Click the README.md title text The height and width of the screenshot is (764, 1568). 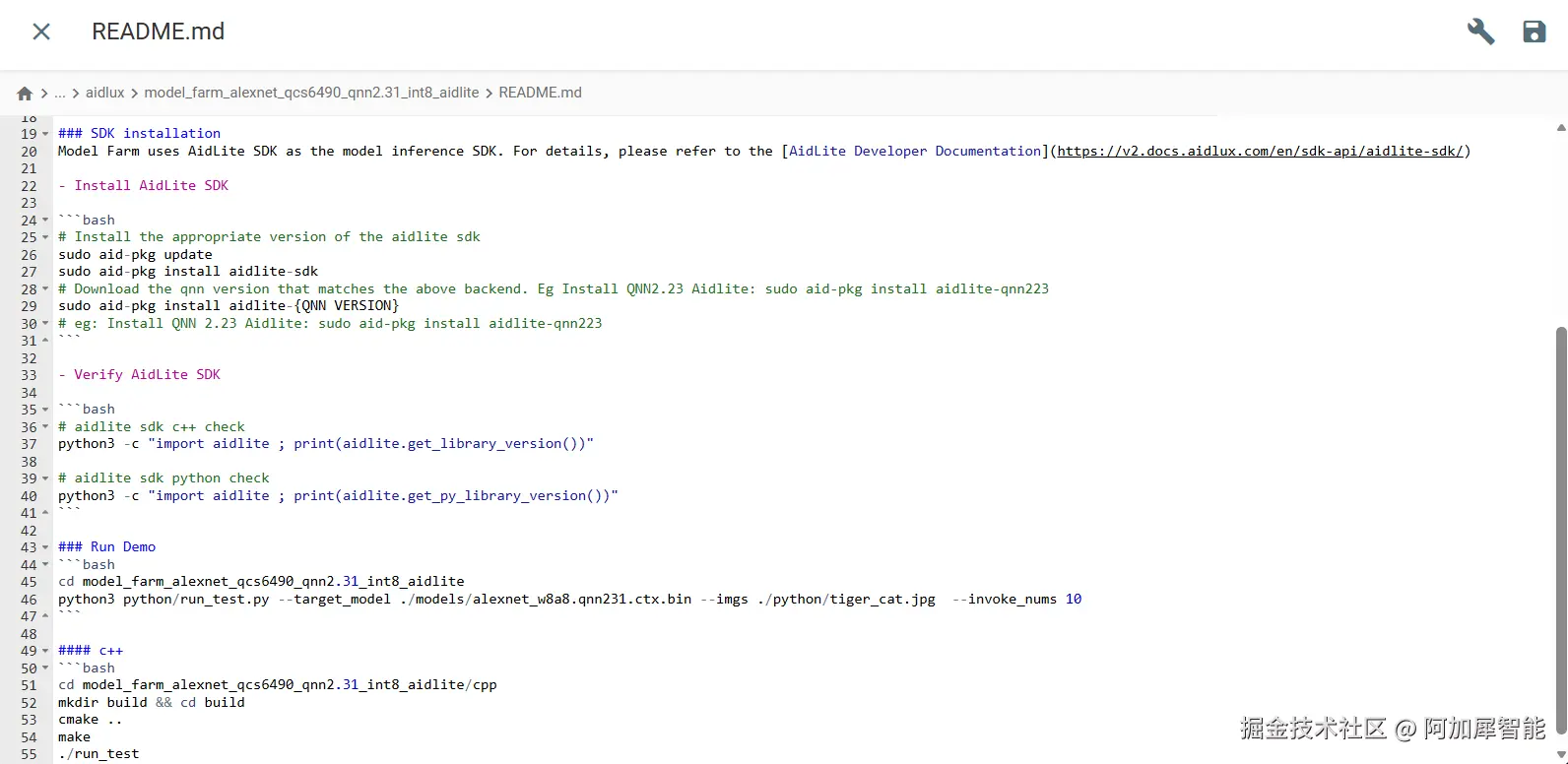tap(159, 32)
